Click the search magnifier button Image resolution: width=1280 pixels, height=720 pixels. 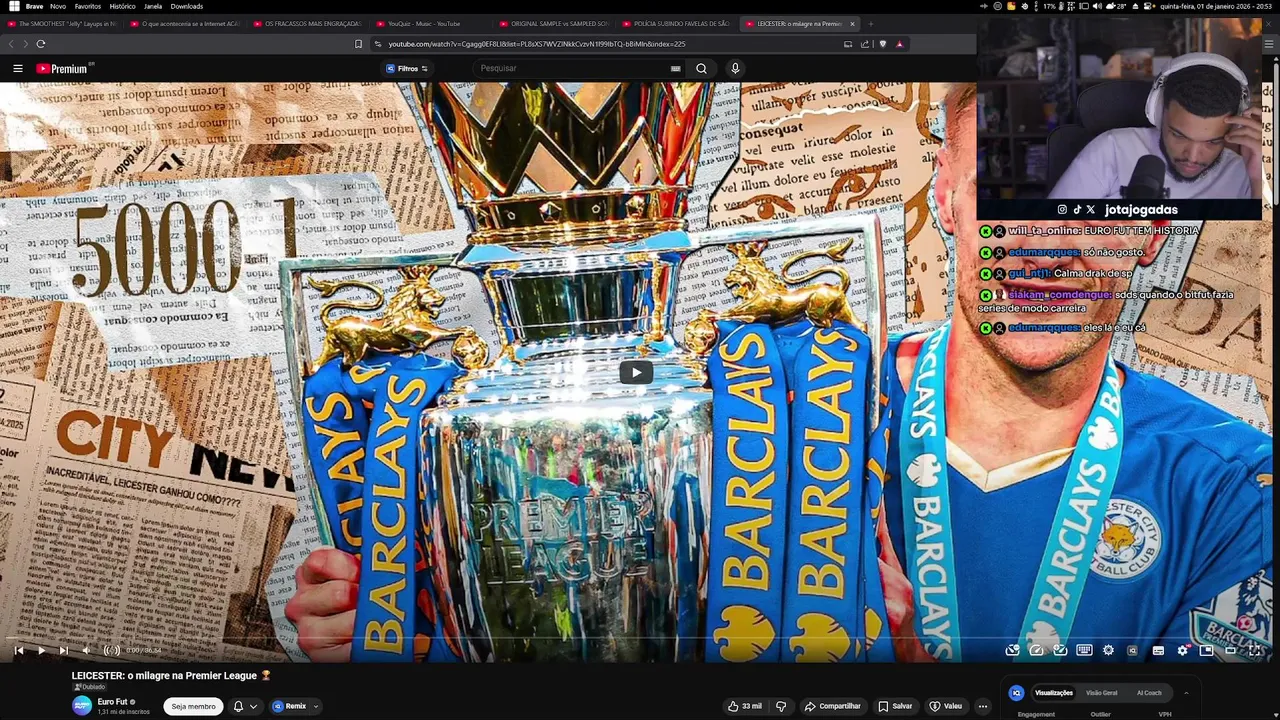(x=701, y=68)
